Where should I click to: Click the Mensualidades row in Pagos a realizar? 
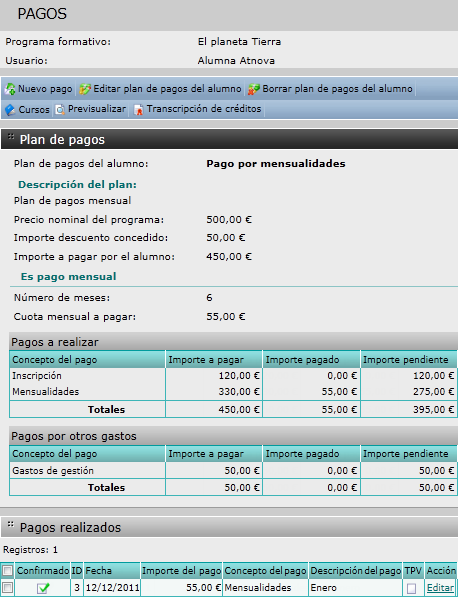click(233, 392)
